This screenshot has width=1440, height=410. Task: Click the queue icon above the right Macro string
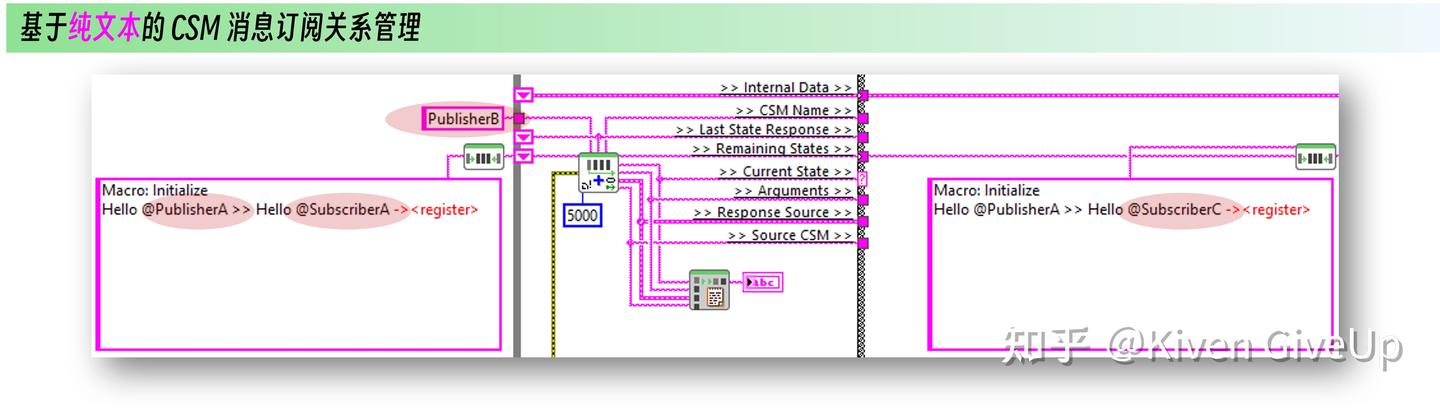[x=1315, y=157]
